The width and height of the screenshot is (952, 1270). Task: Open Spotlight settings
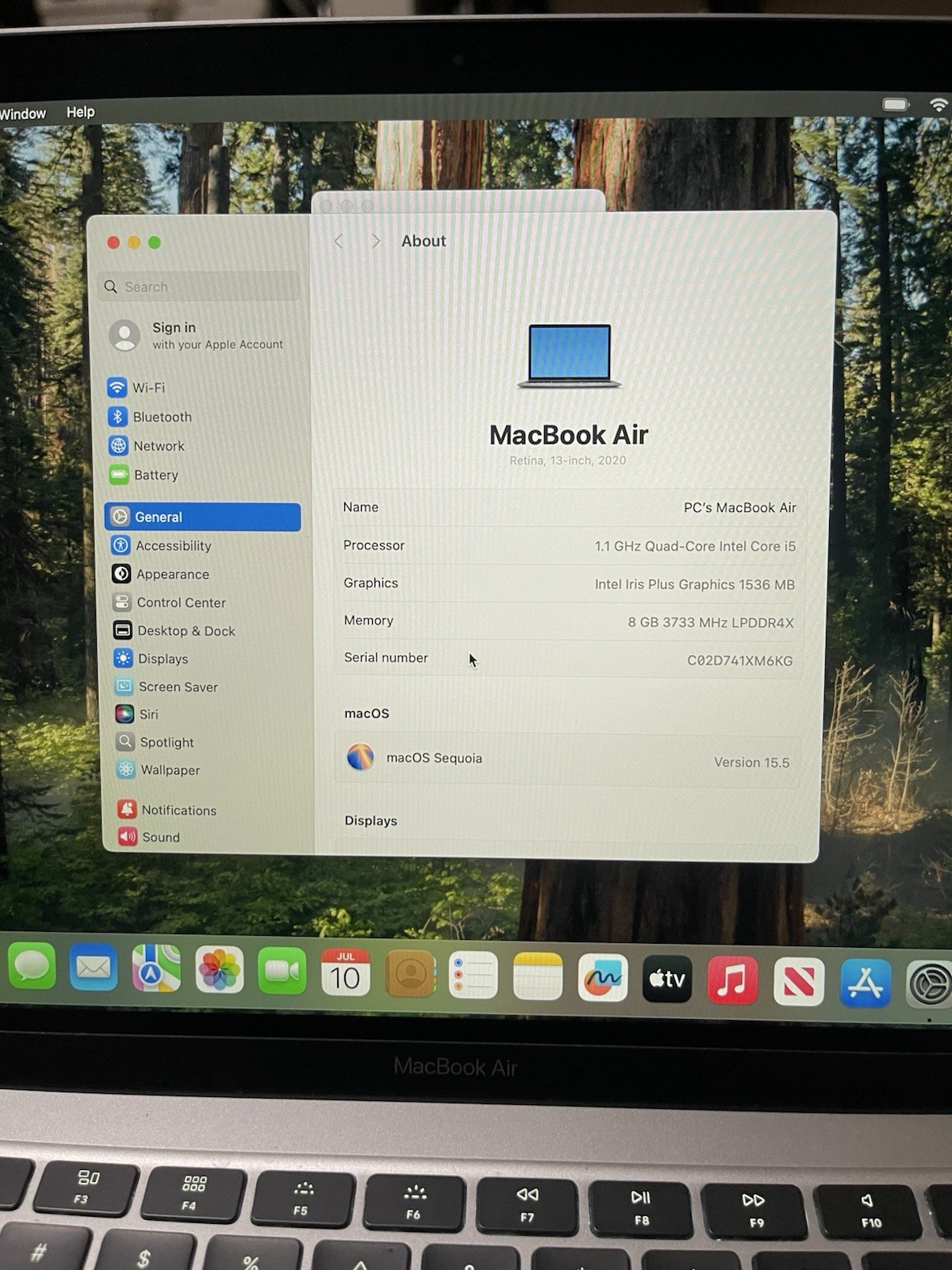coord(155,742)
